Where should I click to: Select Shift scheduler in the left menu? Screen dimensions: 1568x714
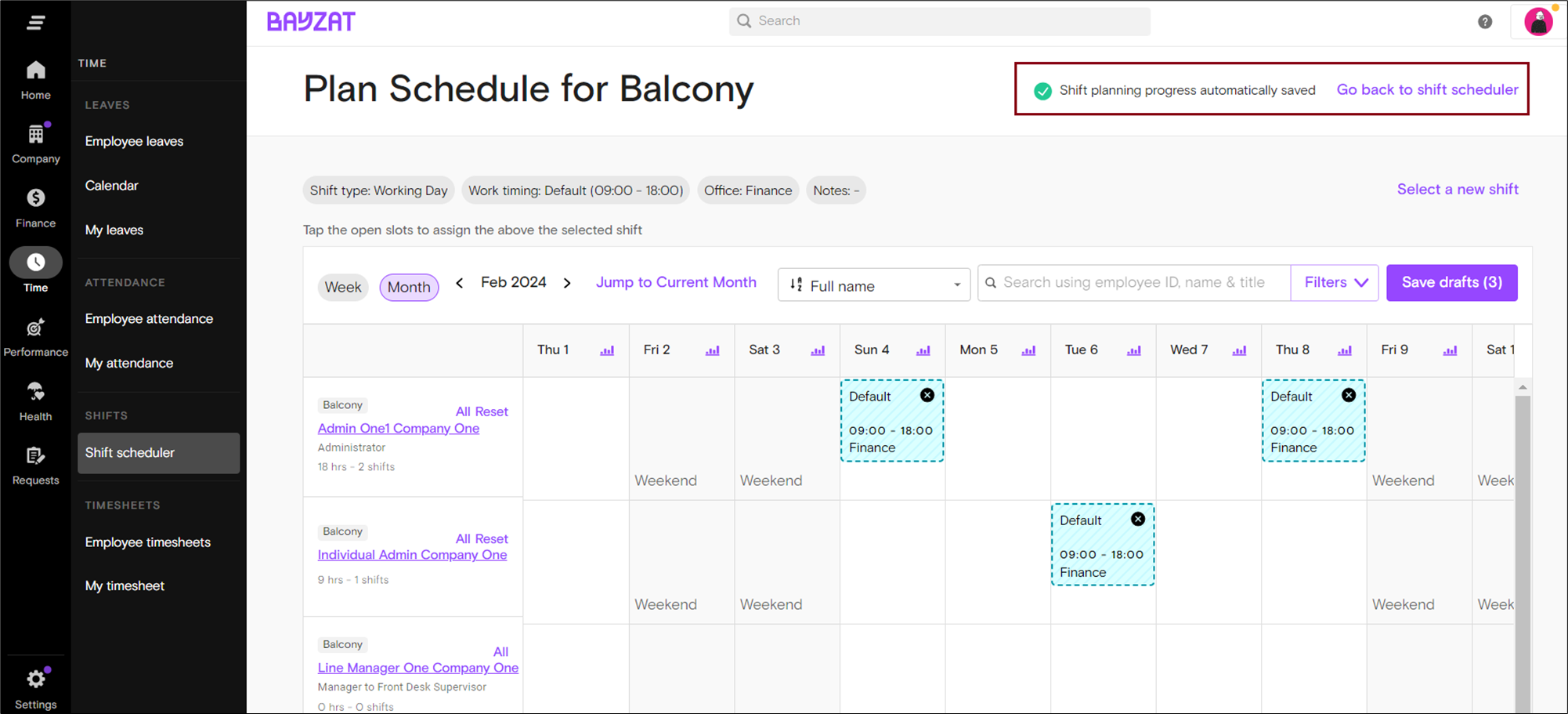tap(129, 452)
